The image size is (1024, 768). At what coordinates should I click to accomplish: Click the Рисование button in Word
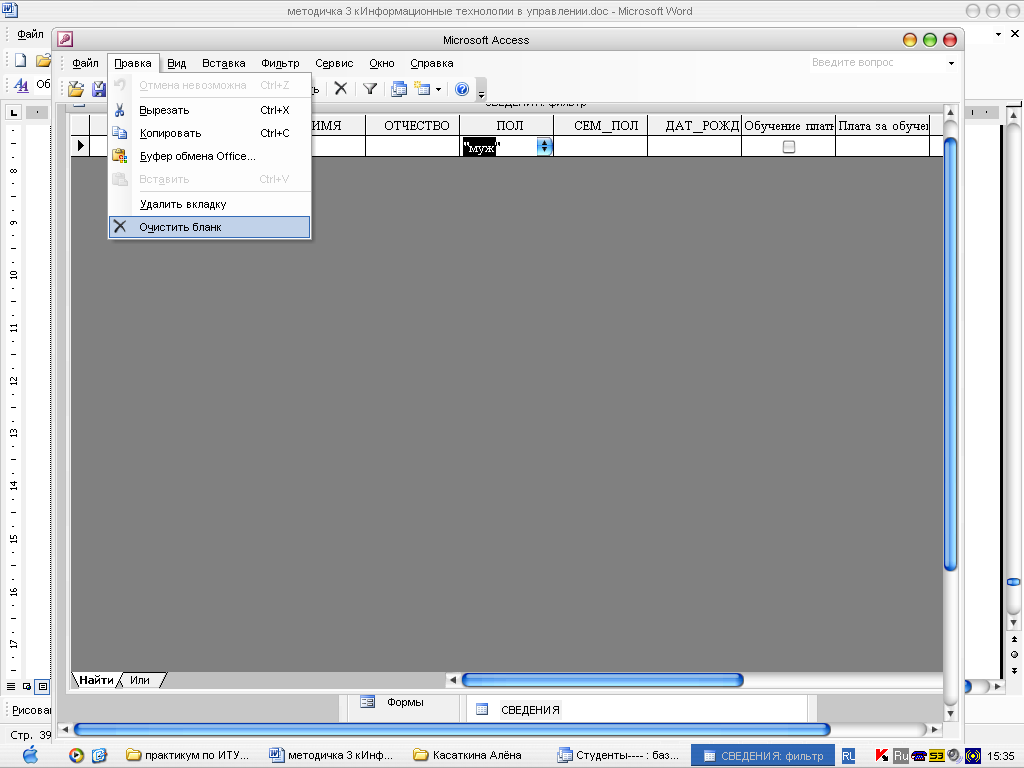(30, 710)
